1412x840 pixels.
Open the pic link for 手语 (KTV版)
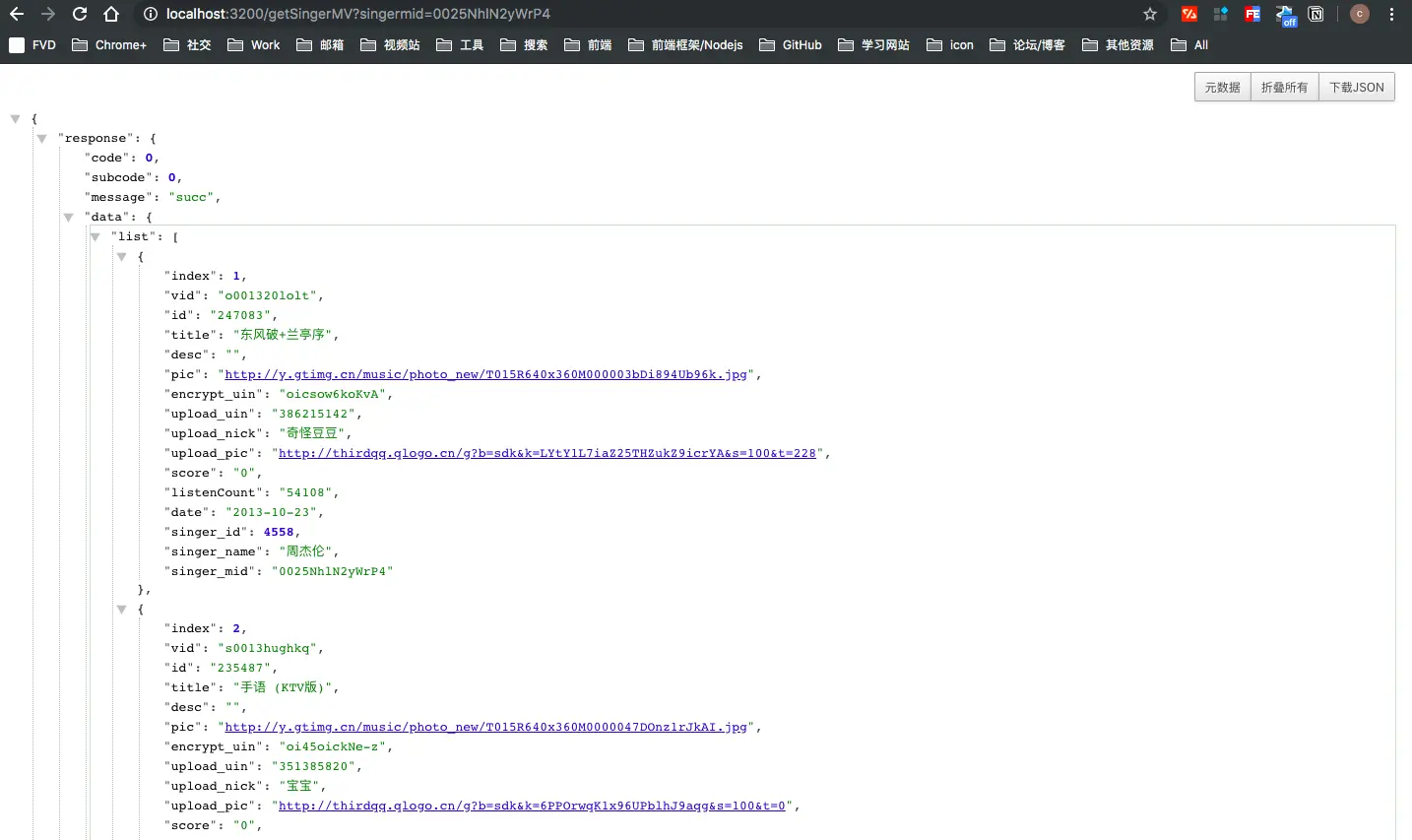pyautogui.click(x=485, y=727)
